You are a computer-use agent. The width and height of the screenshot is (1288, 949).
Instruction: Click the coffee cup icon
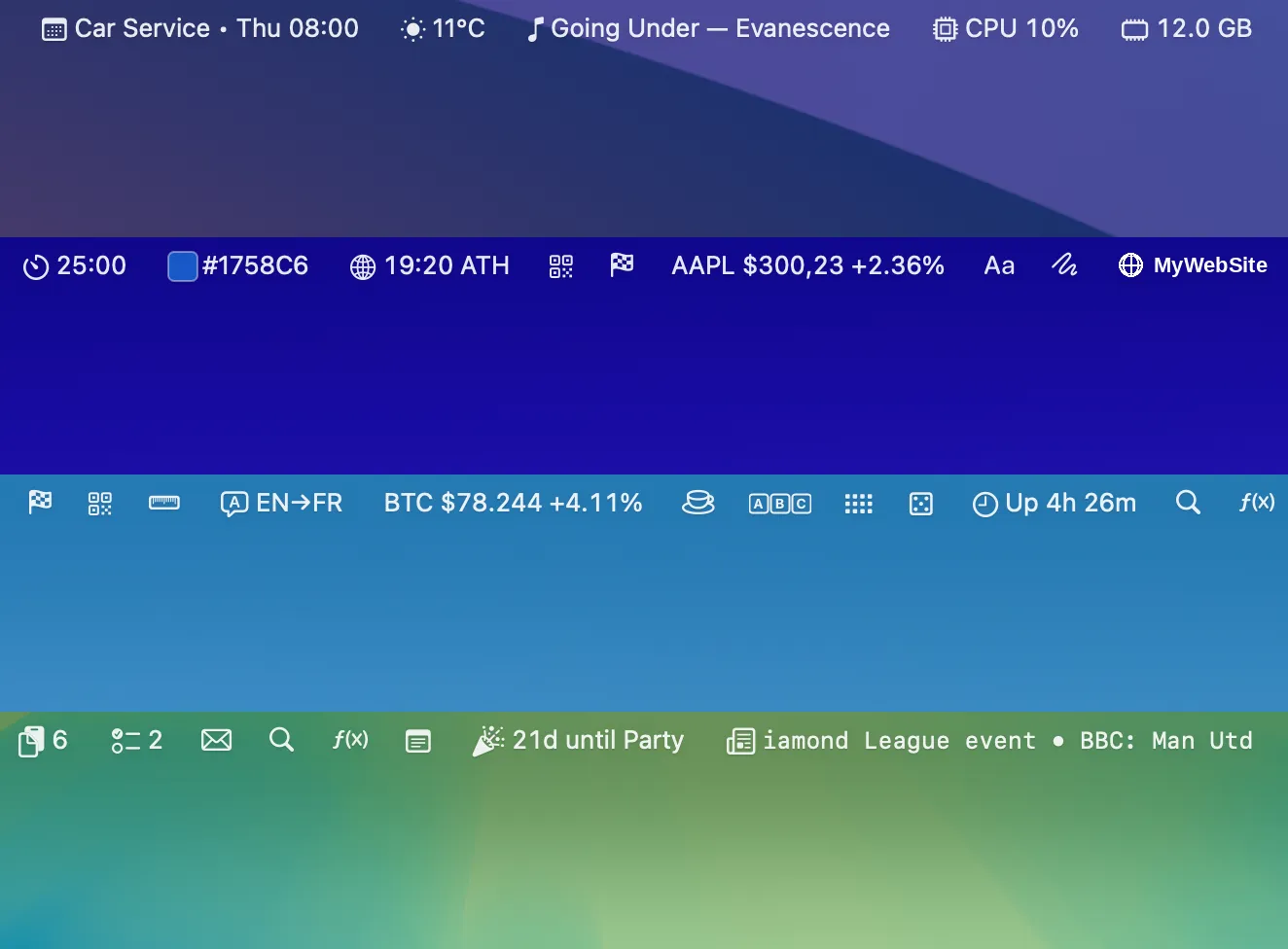click(698, 503)
